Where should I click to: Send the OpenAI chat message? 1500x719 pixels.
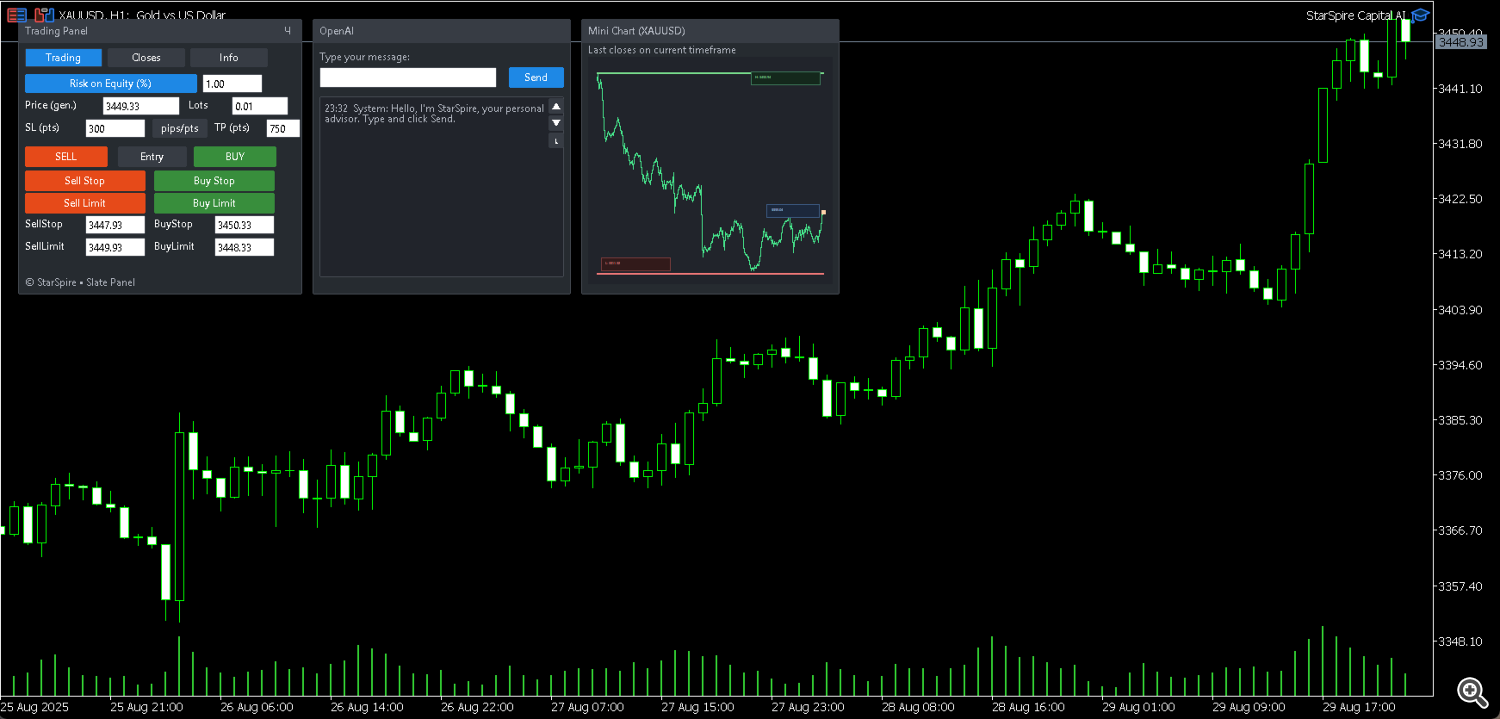click(536, 78)
